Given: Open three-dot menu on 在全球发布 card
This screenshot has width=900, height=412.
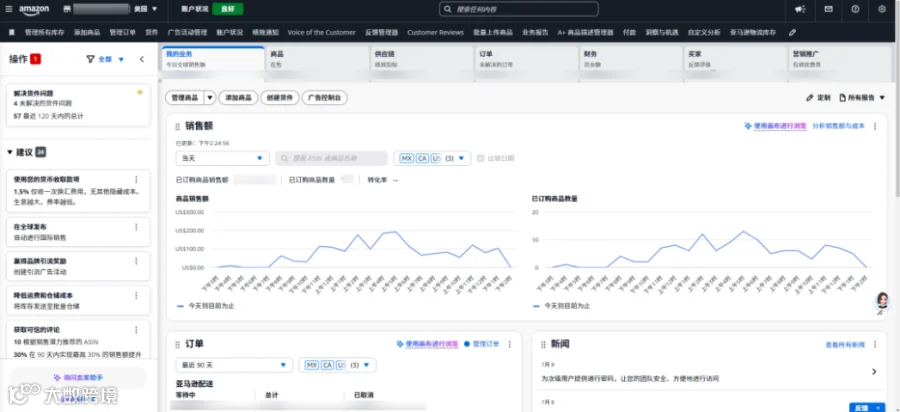Looking at the screenshot, I should pos(136,227).
